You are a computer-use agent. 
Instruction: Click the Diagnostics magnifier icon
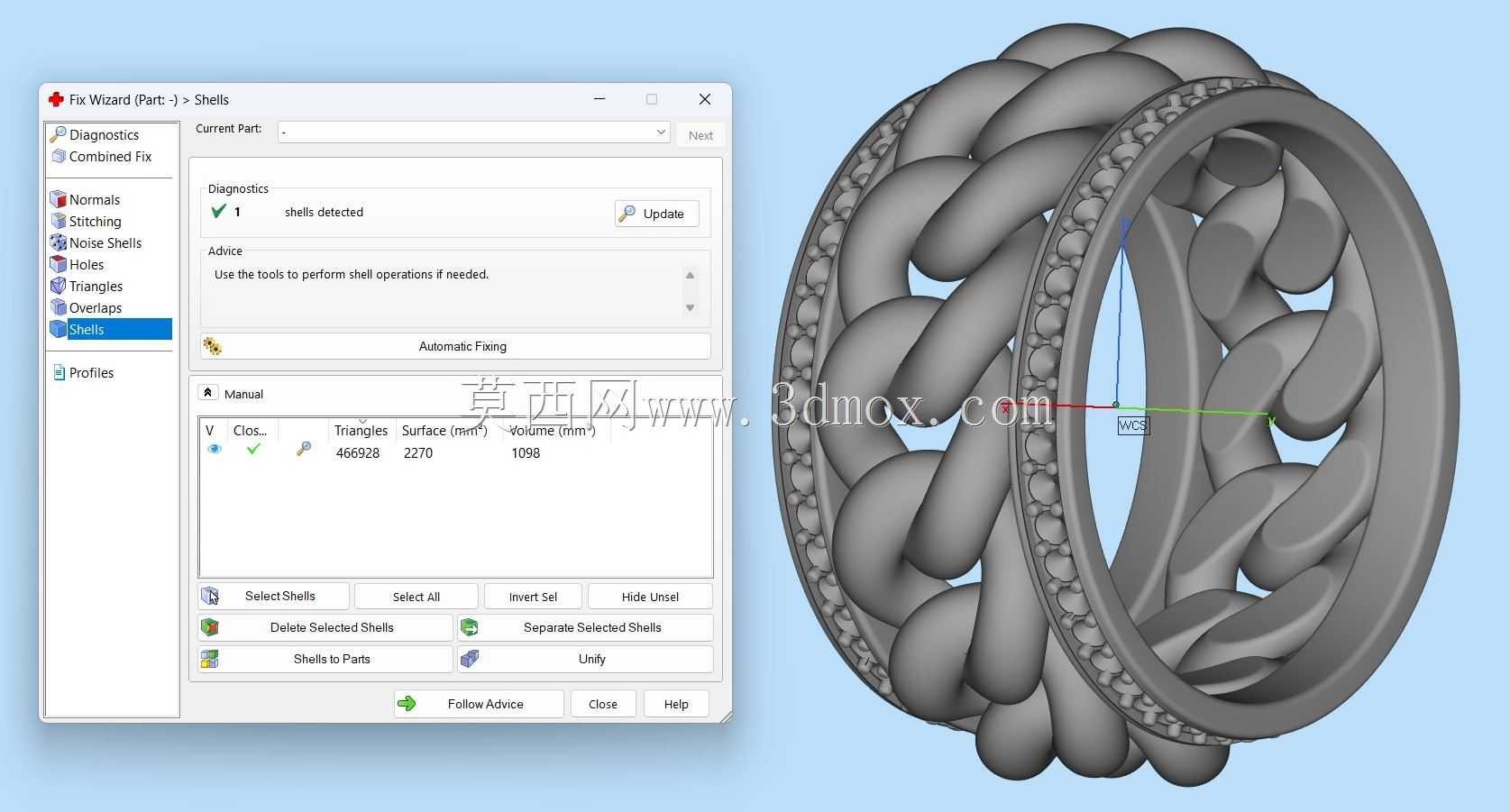pos(59,135)
